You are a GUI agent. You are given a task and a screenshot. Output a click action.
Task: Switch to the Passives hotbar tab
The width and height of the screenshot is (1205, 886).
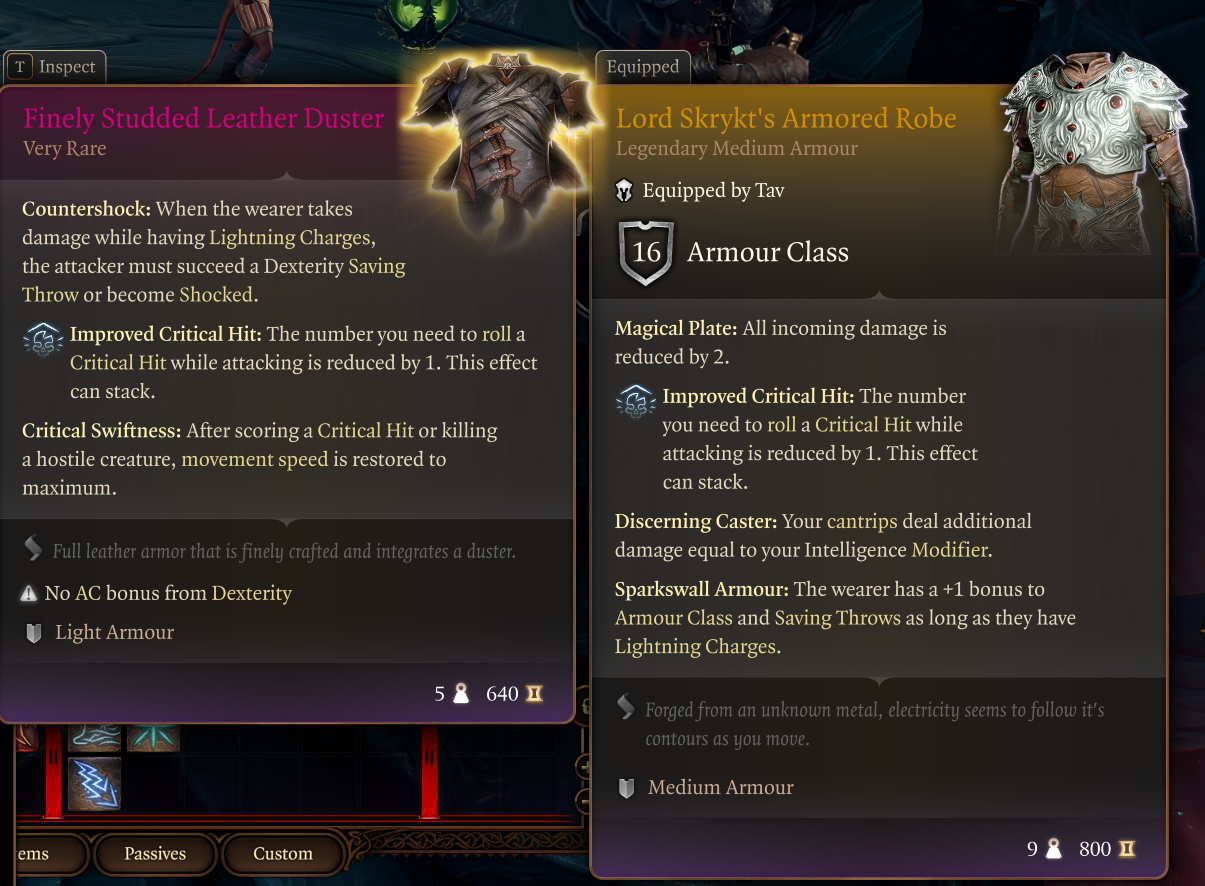point(155,854)
